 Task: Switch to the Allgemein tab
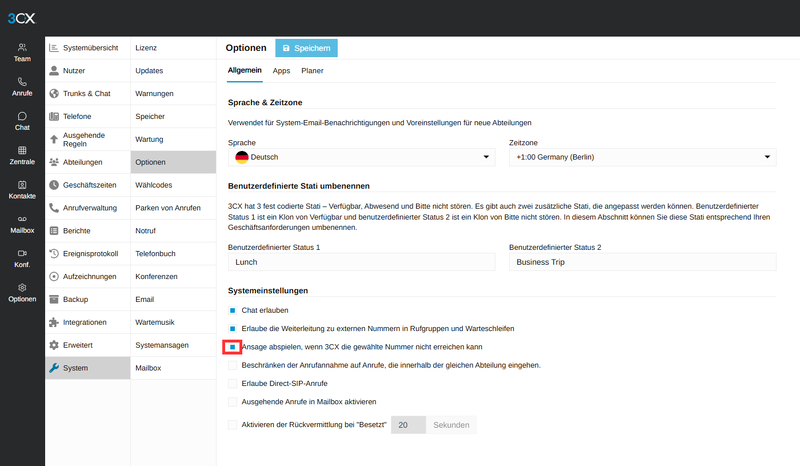click(x=245, y=70)
